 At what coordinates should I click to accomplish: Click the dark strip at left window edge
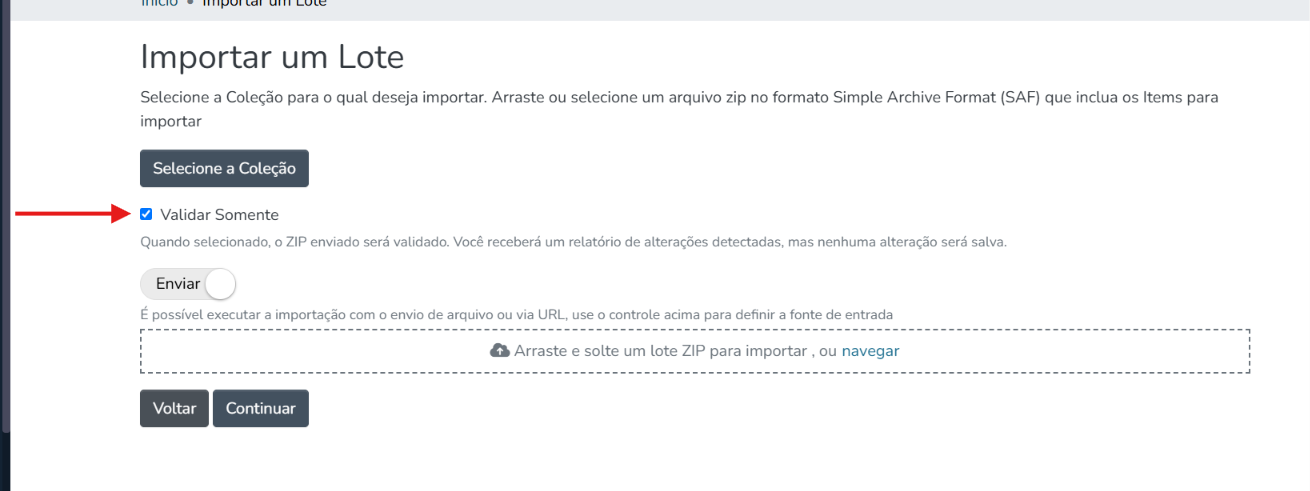click(x=4, y=215)
